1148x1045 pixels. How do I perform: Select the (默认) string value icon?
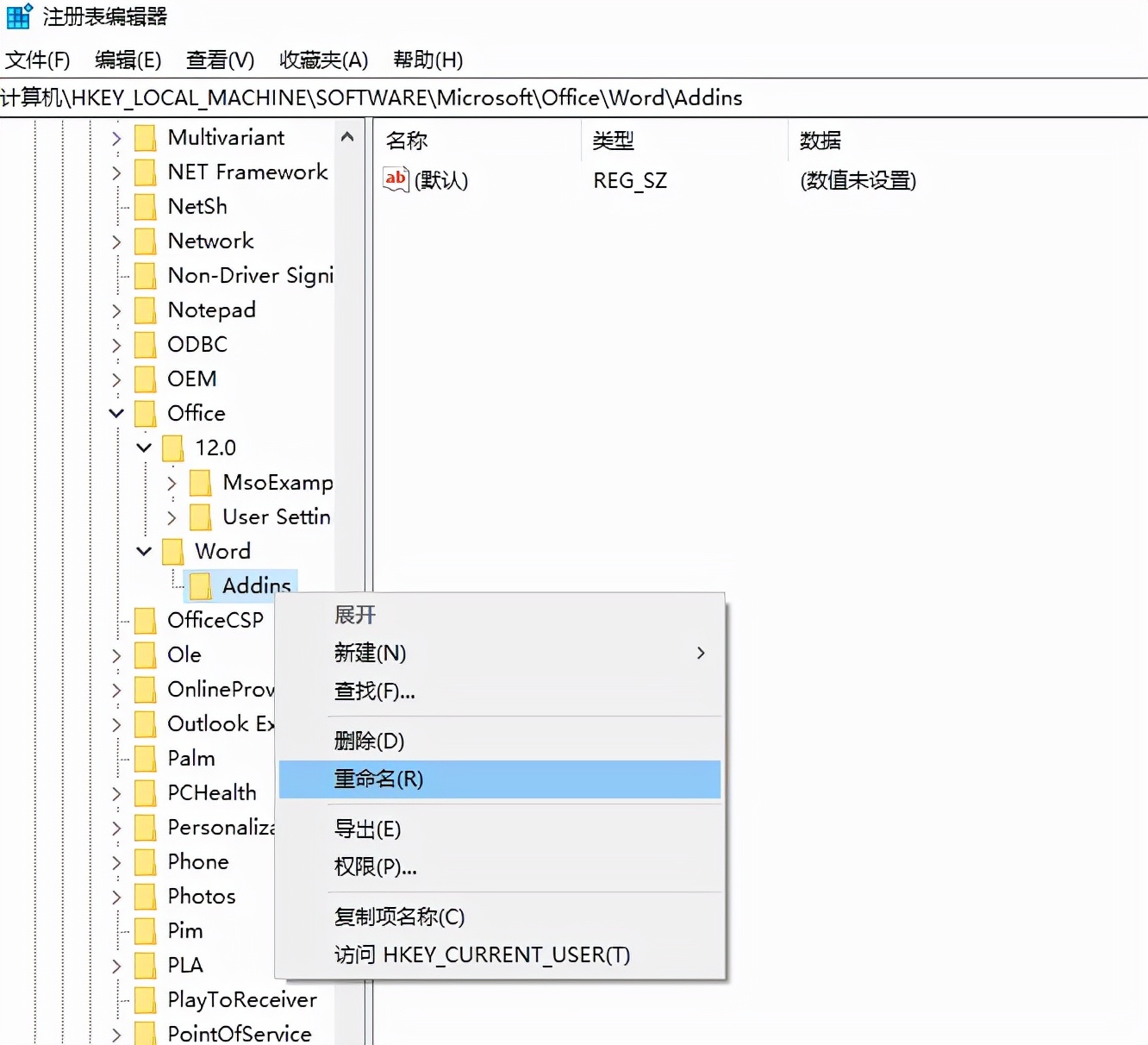[x=396, y=179]
